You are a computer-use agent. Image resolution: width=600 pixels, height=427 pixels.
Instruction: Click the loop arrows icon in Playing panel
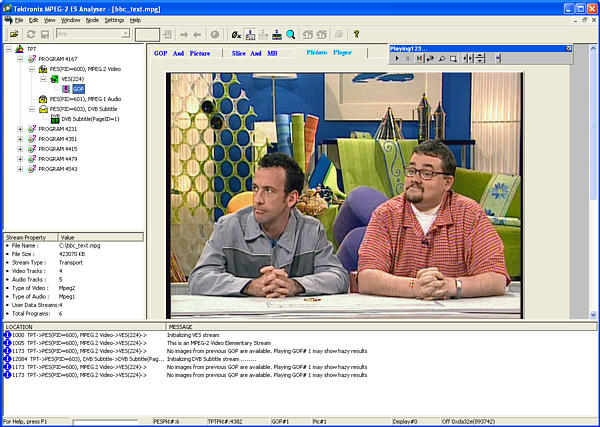(430, 59)
